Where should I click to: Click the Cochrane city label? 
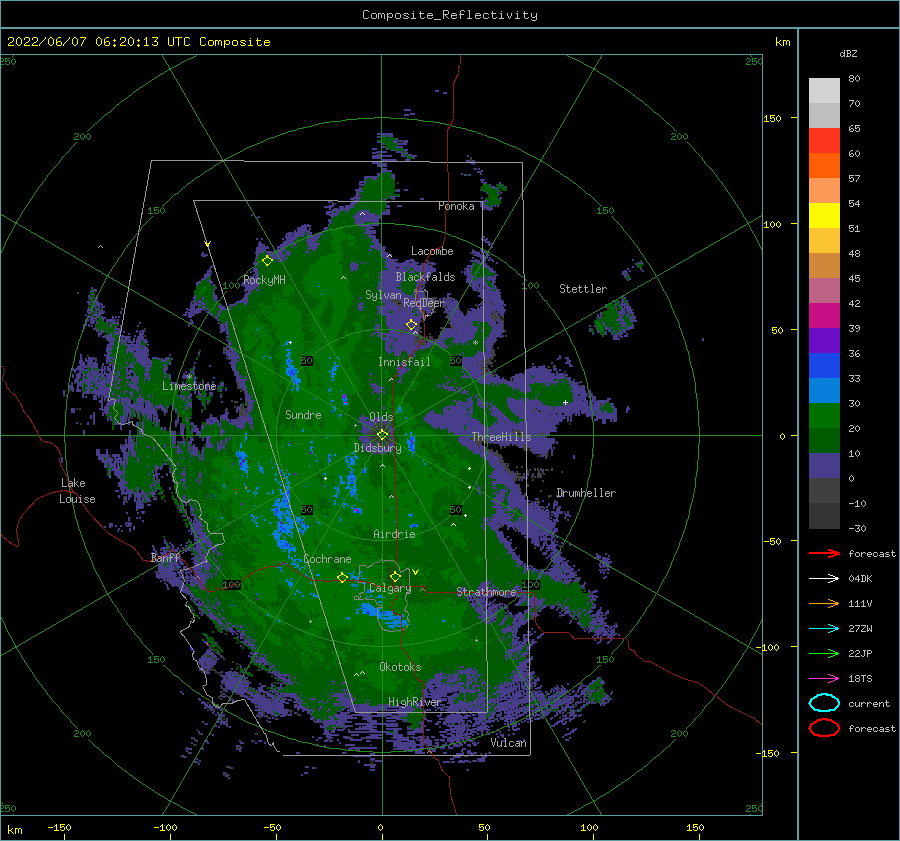pos(327,559)
